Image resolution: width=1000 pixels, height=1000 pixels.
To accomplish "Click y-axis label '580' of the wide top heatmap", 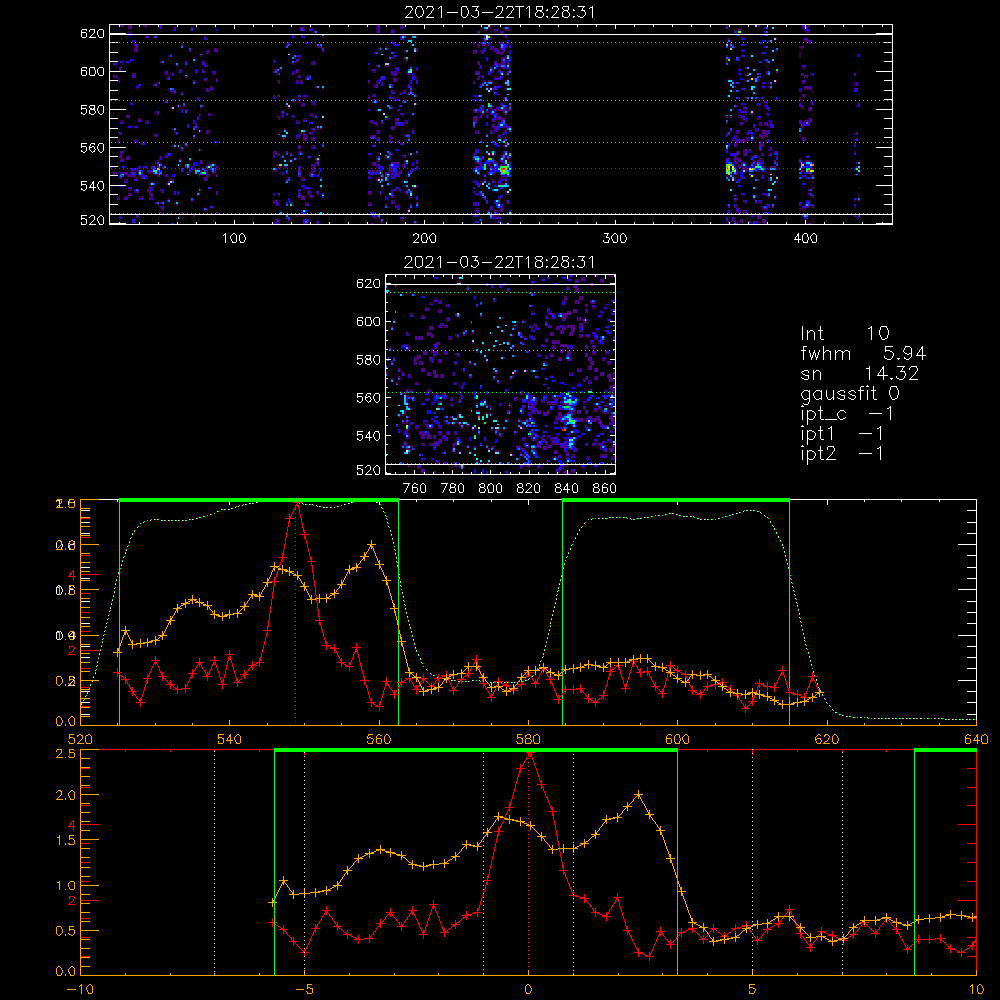I will tap(92, 110).
